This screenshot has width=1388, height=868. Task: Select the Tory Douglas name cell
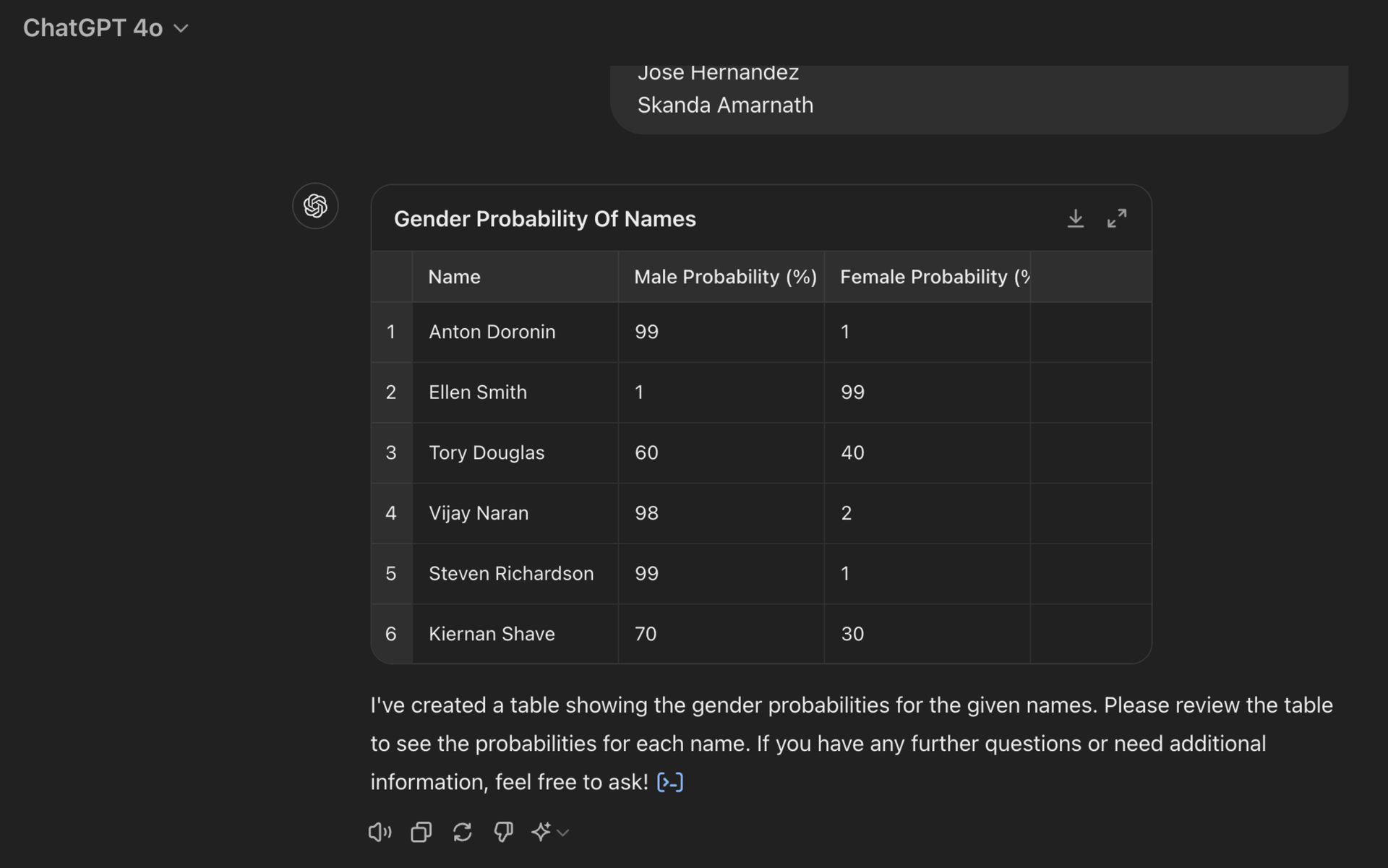click(x=486, y=452)
